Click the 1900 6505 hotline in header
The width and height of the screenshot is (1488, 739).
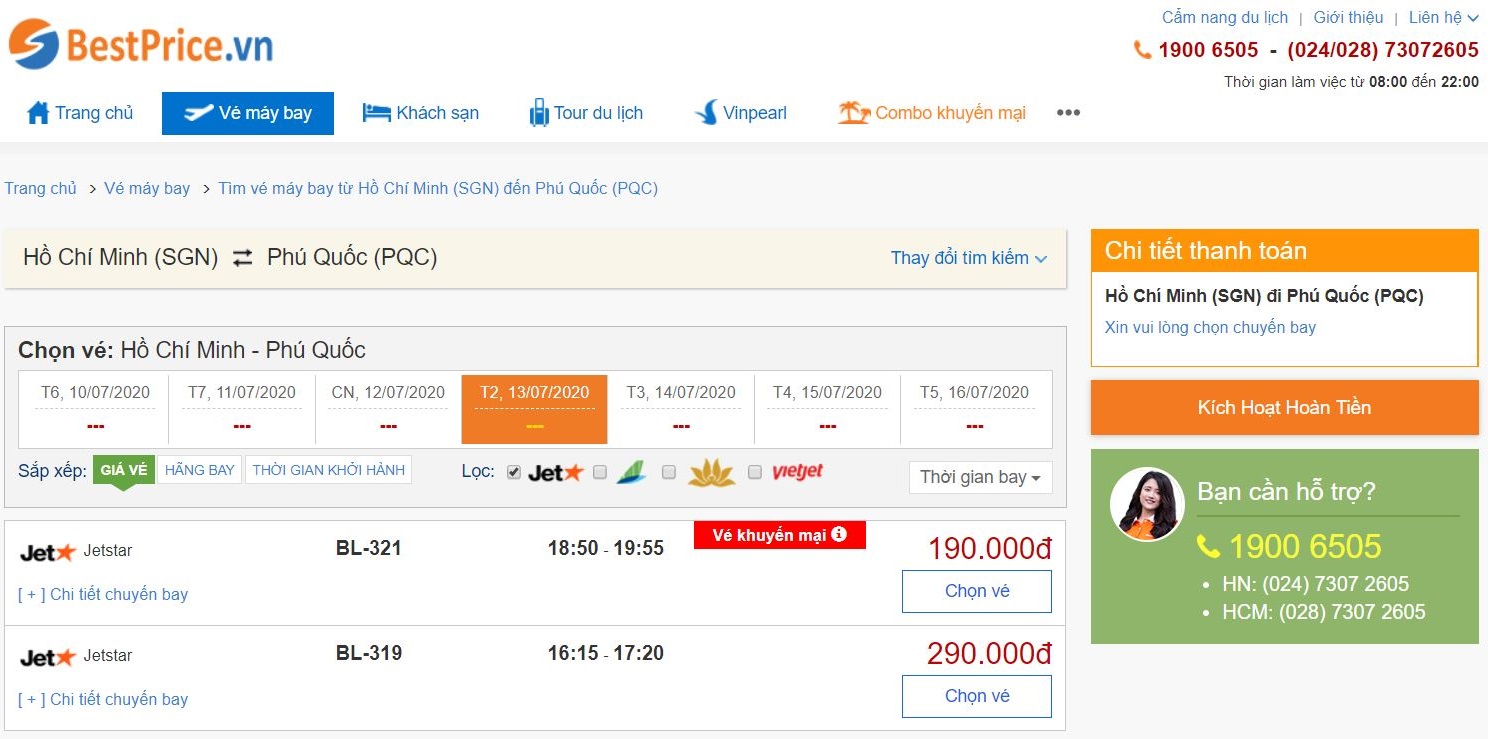point(1208,50)
